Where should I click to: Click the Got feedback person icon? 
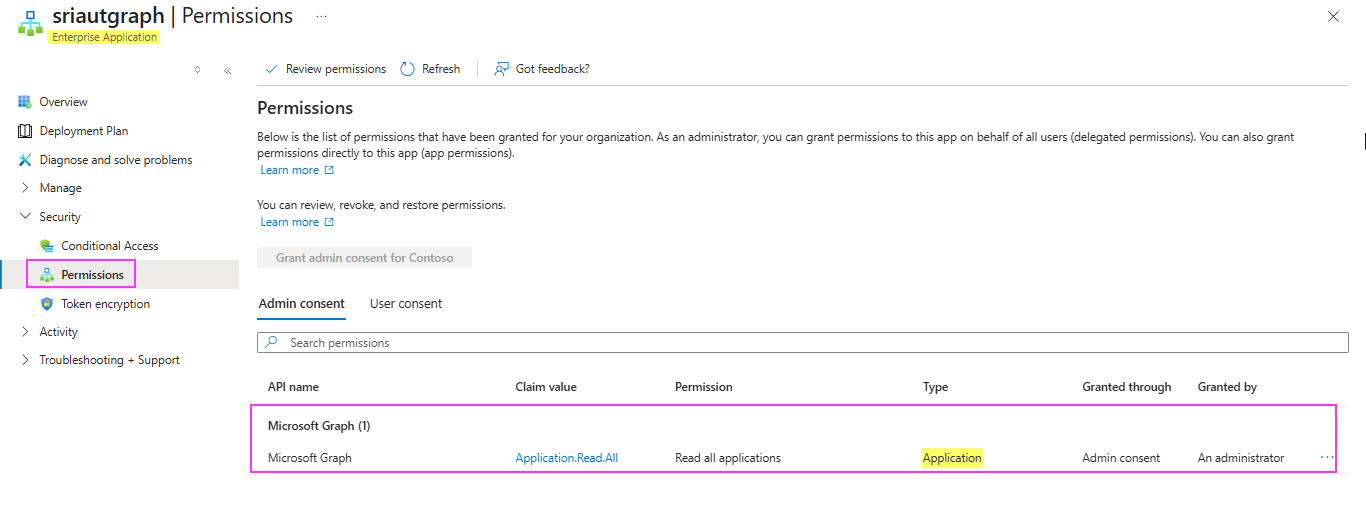(502, 69)
